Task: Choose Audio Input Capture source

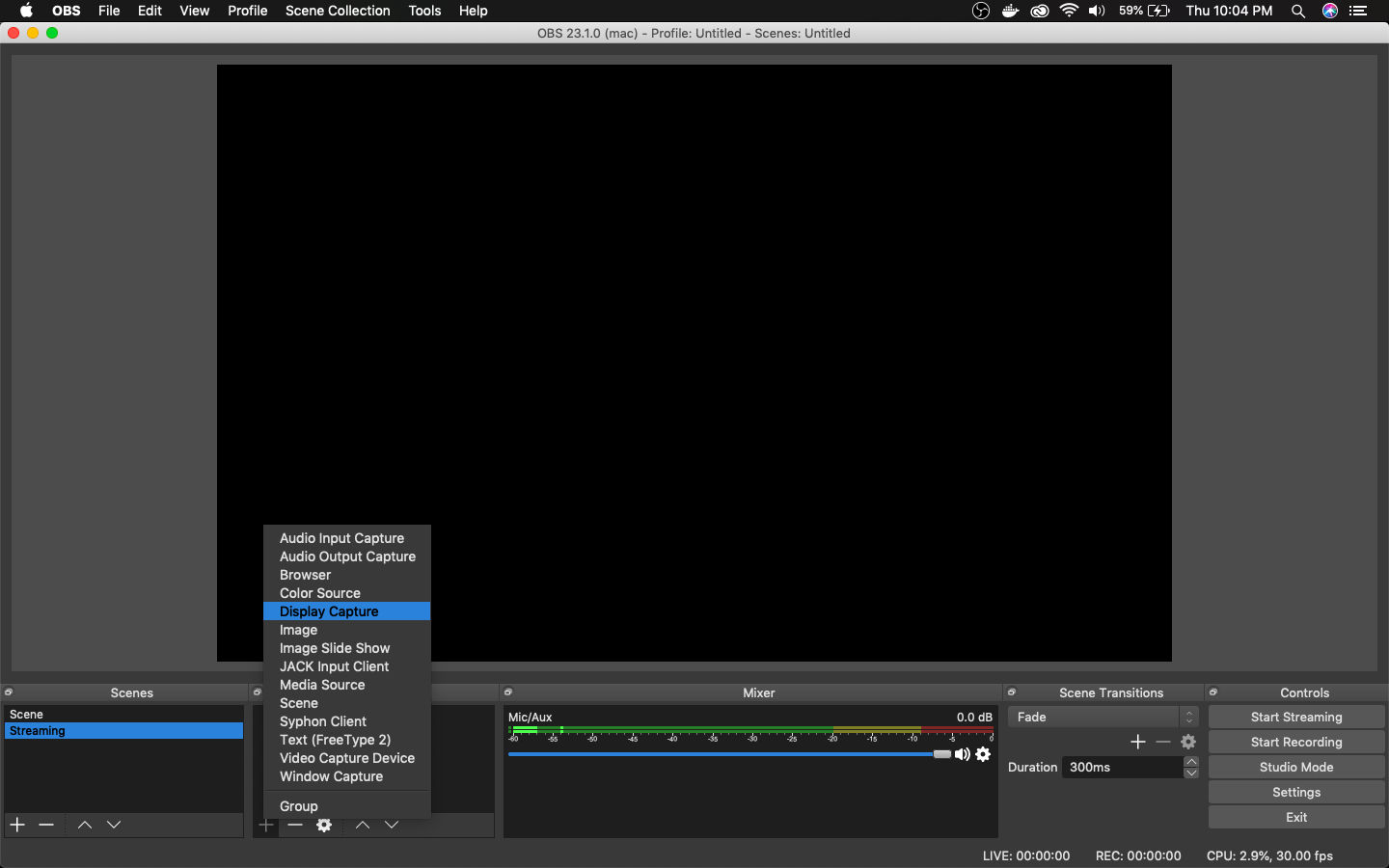Action: pos(346,538)
